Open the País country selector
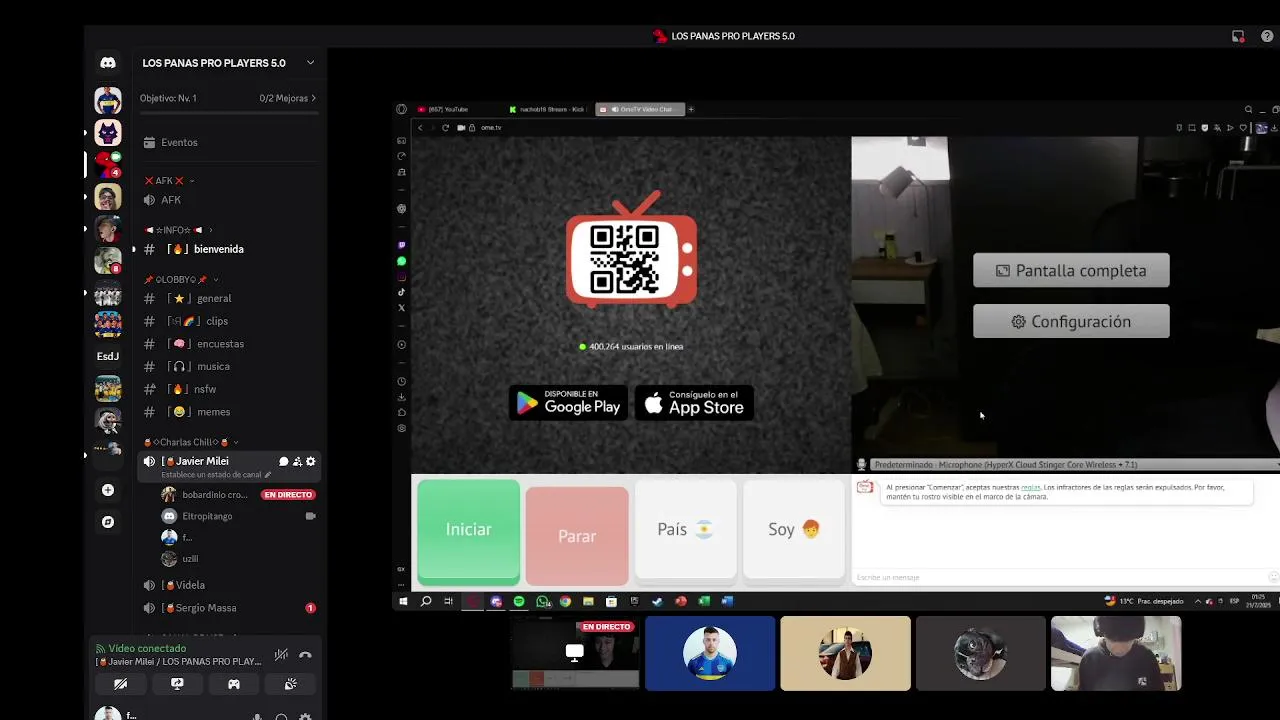Viewport: 1280px width, 720px height. (685, 530)
